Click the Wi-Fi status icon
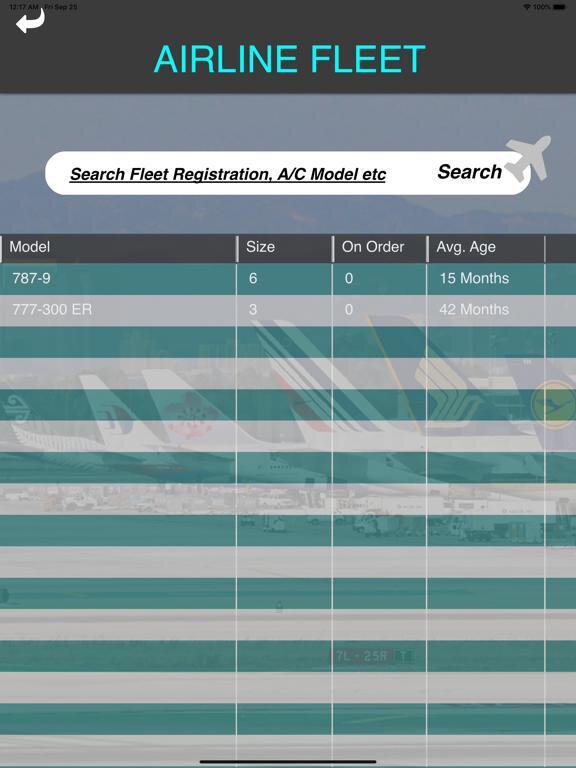Viewport: 576px width, 768px height. click(x=527, y=7)
